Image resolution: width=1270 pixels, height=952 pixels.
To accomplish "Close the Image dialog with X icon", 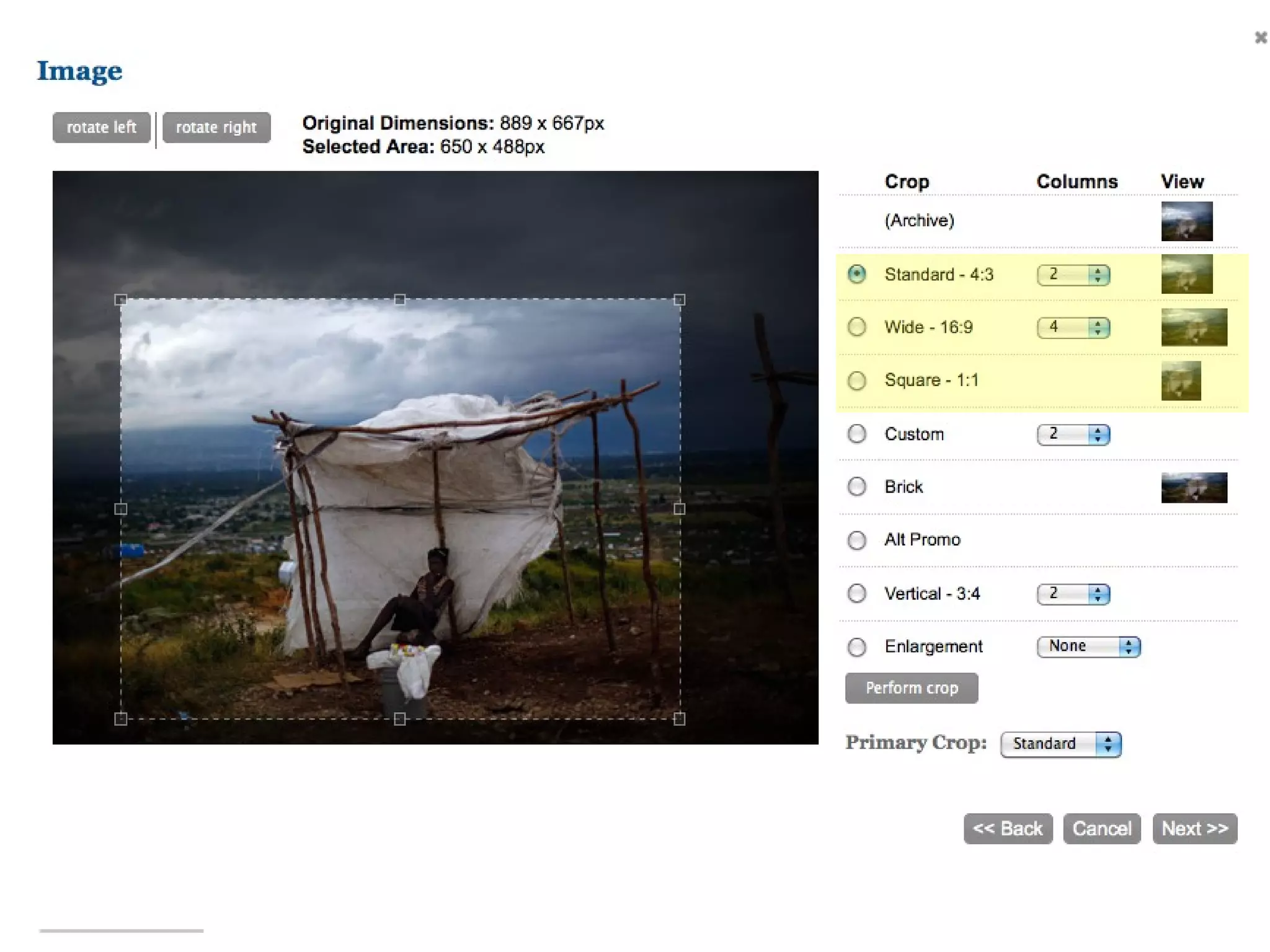I will point(1260,38).
